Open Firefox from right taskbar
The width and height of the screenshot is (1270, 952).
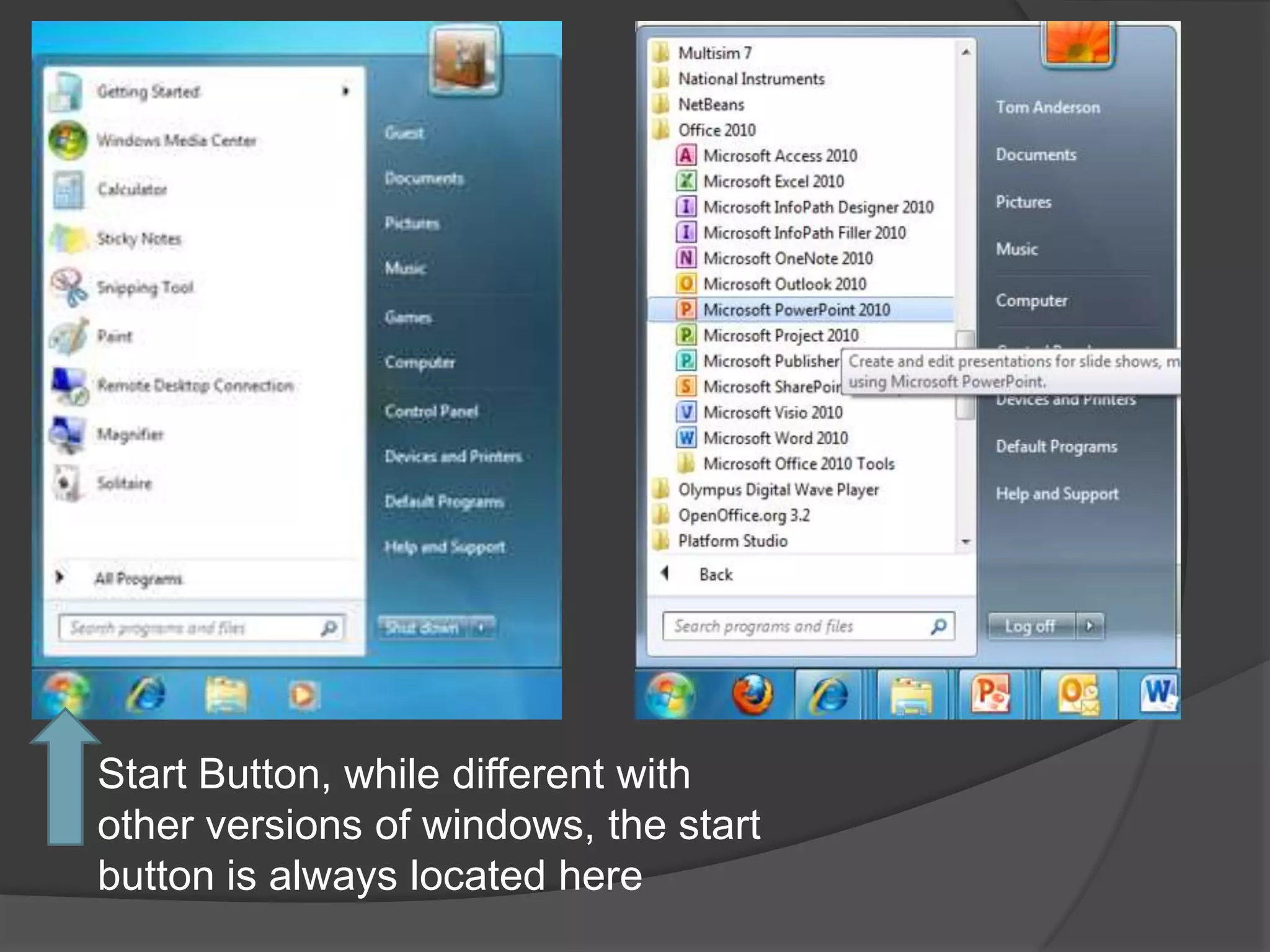[x=752, y=694]
